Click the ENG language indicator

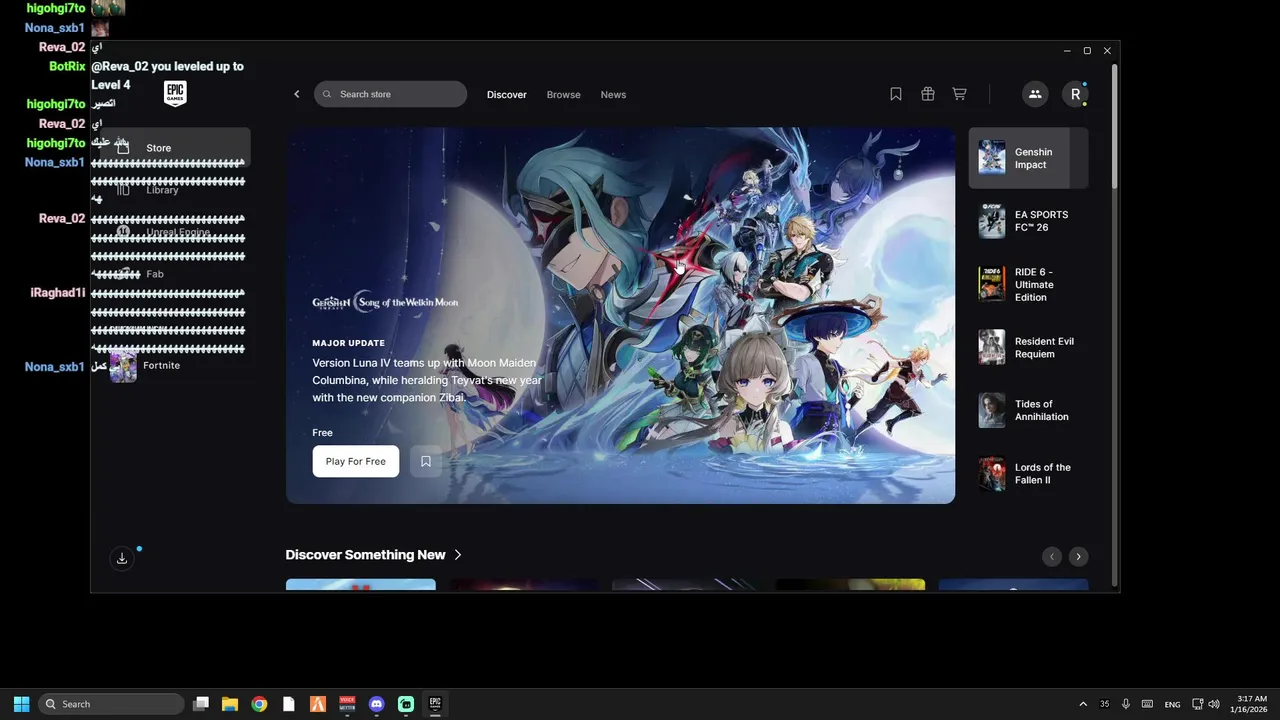[x=1172, y=705]
